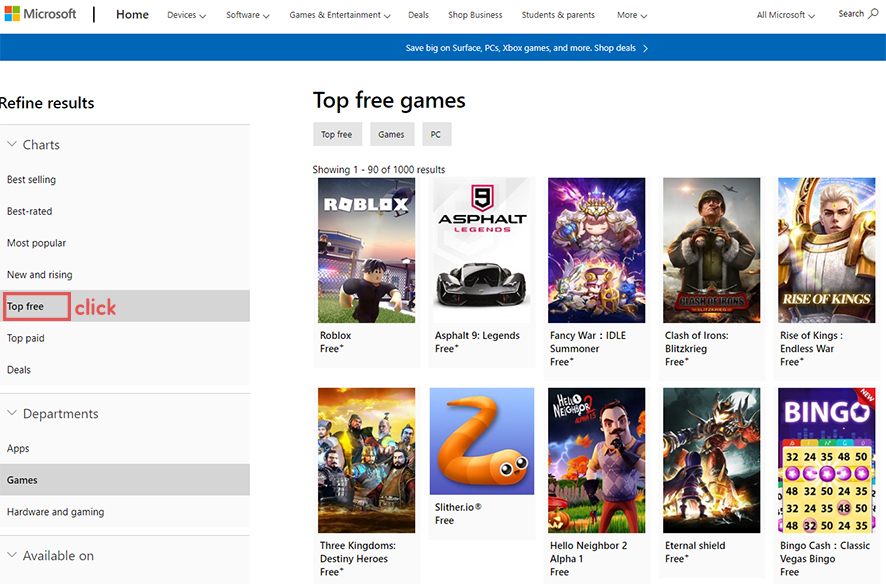
Task: Open the Eternal shield artwork
Action: [711, 460]
